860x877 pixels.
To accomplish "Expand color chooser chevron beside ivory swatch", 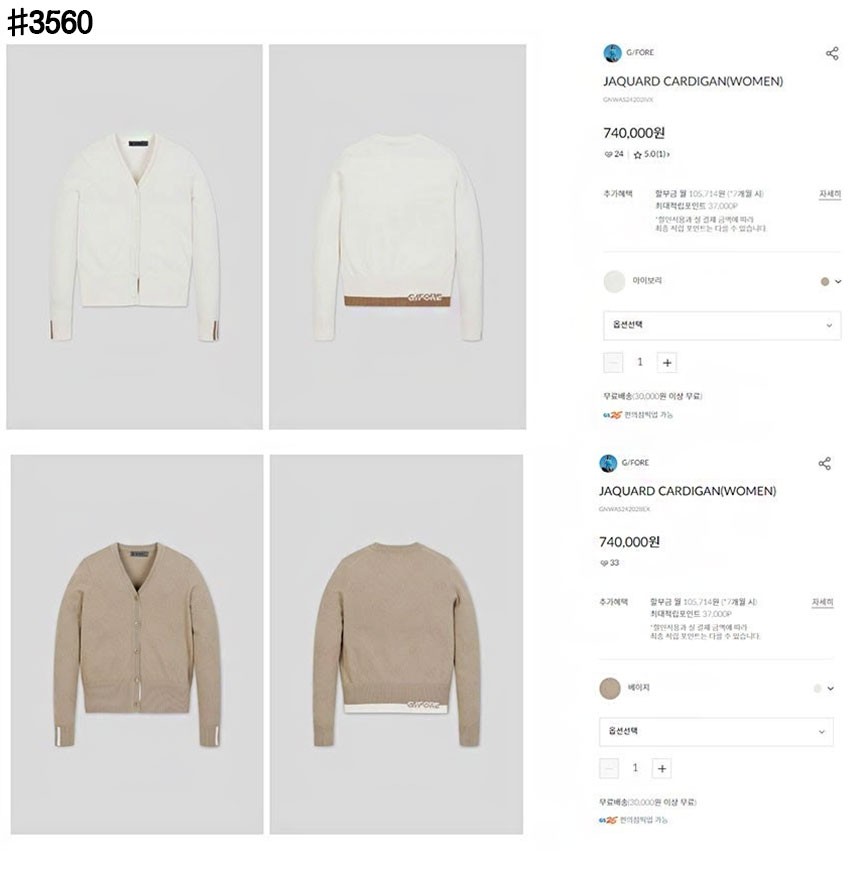I will tap(838, 282).
